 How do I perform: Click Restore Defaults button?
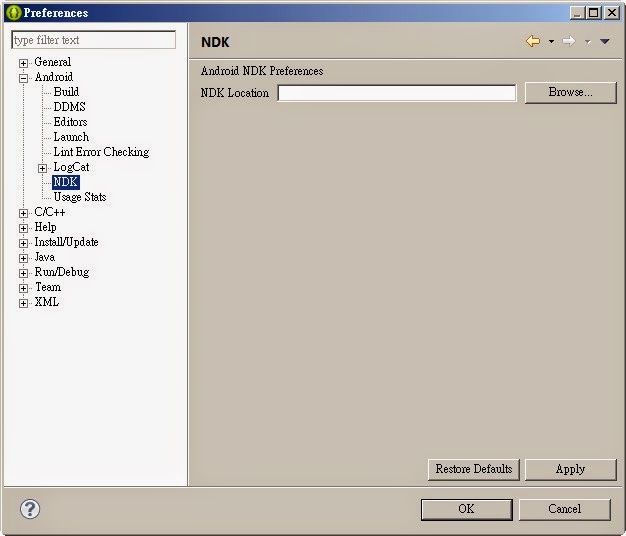coord(473,469)
